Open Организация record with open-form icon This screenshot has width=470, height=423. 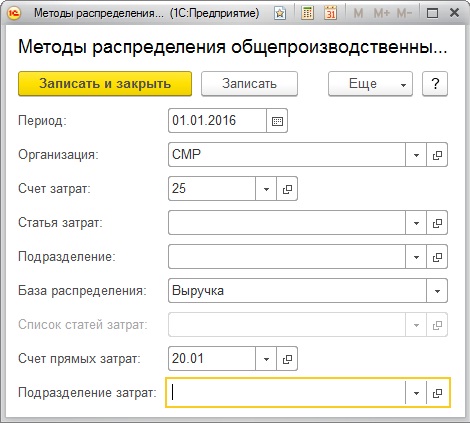click(x=437, y=155)
